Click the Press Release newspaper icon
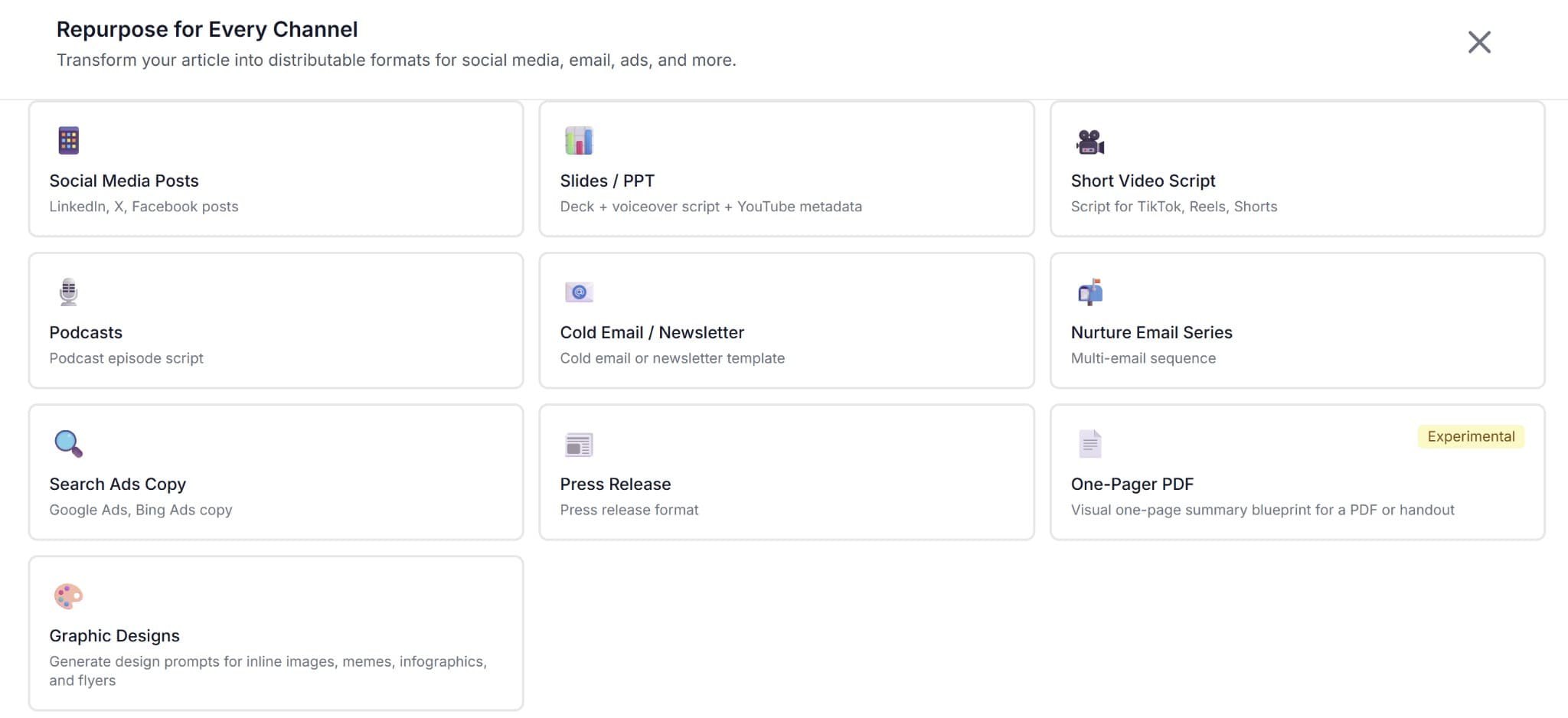The width and height of the screenshot is (1568, 718). coord(579,442)
